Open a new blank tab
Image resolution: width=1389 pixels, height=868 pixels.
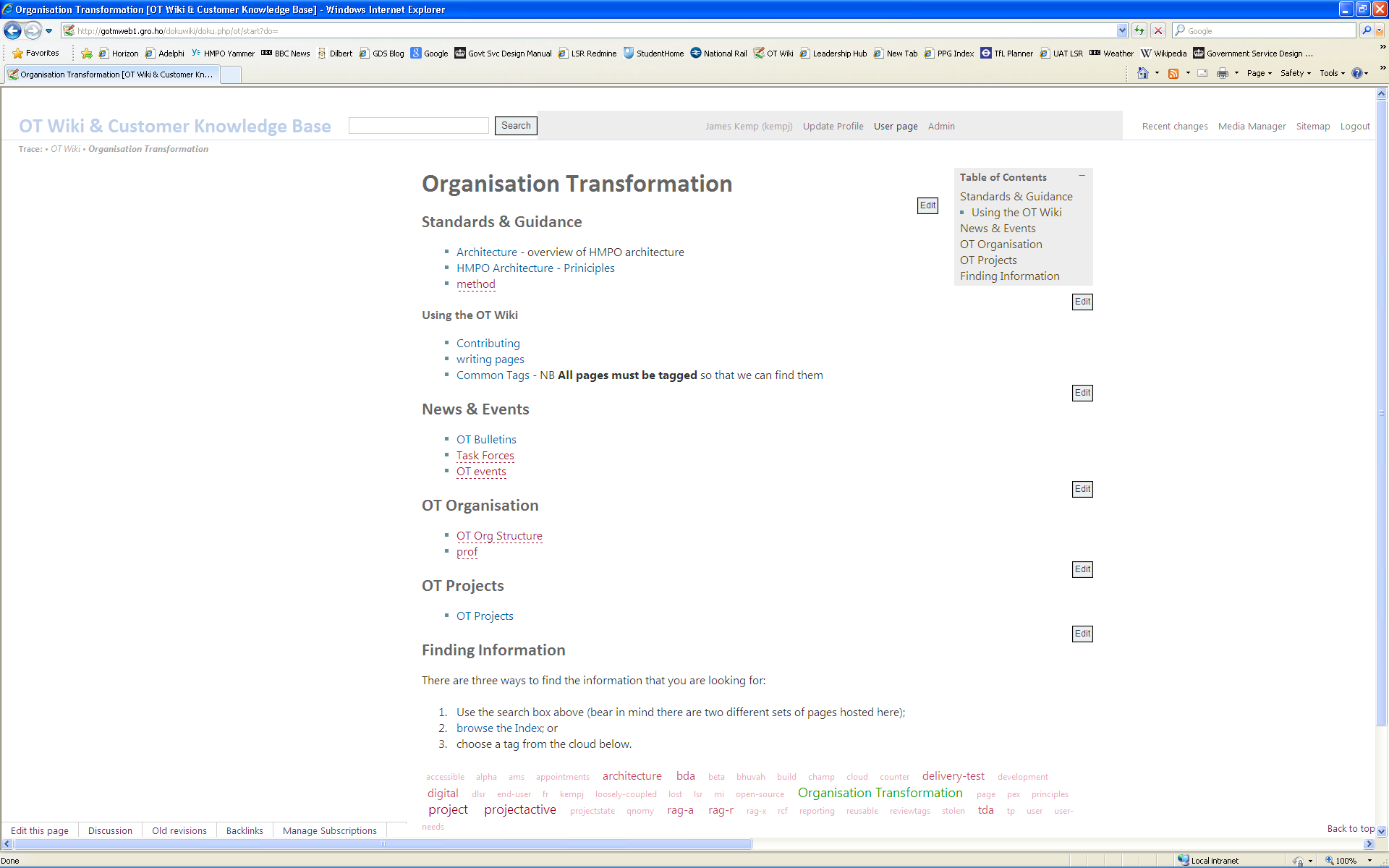(x=231, y=75)
